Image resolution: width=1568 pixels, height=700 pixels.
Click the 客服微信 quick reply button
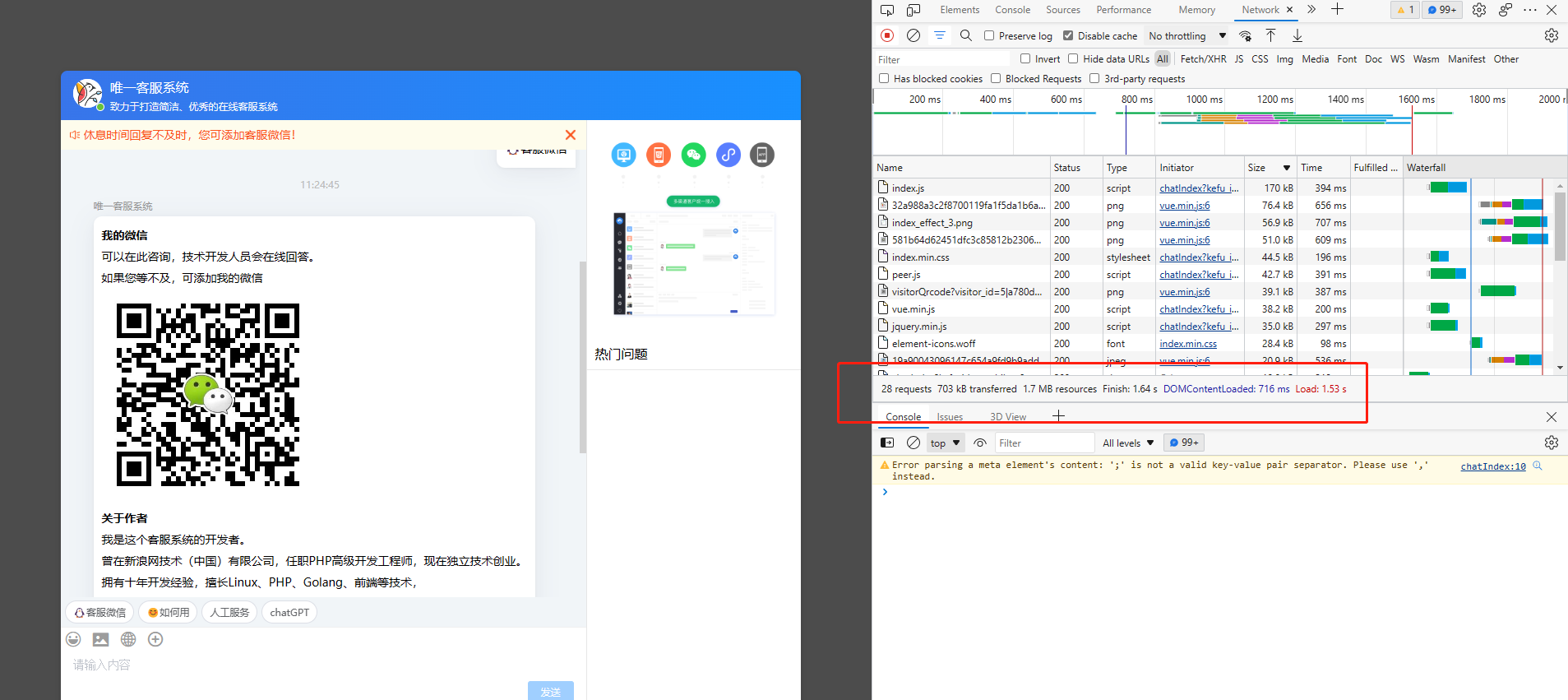point(100,613)
